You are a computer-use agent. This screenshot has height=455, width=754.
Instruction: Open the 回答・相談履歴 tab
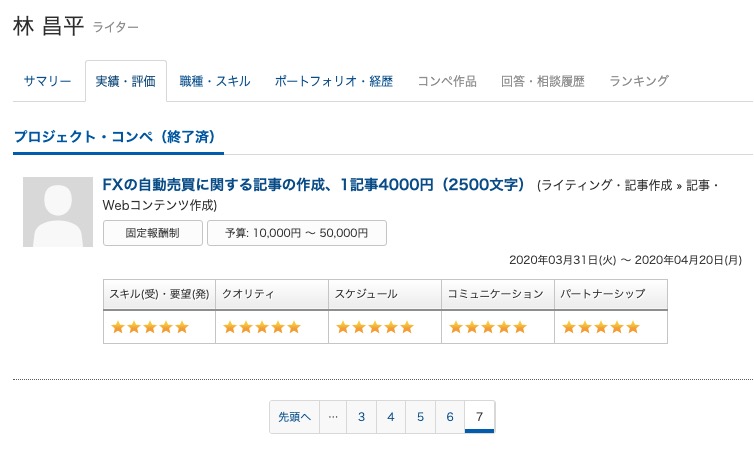(x=543, y=81)
